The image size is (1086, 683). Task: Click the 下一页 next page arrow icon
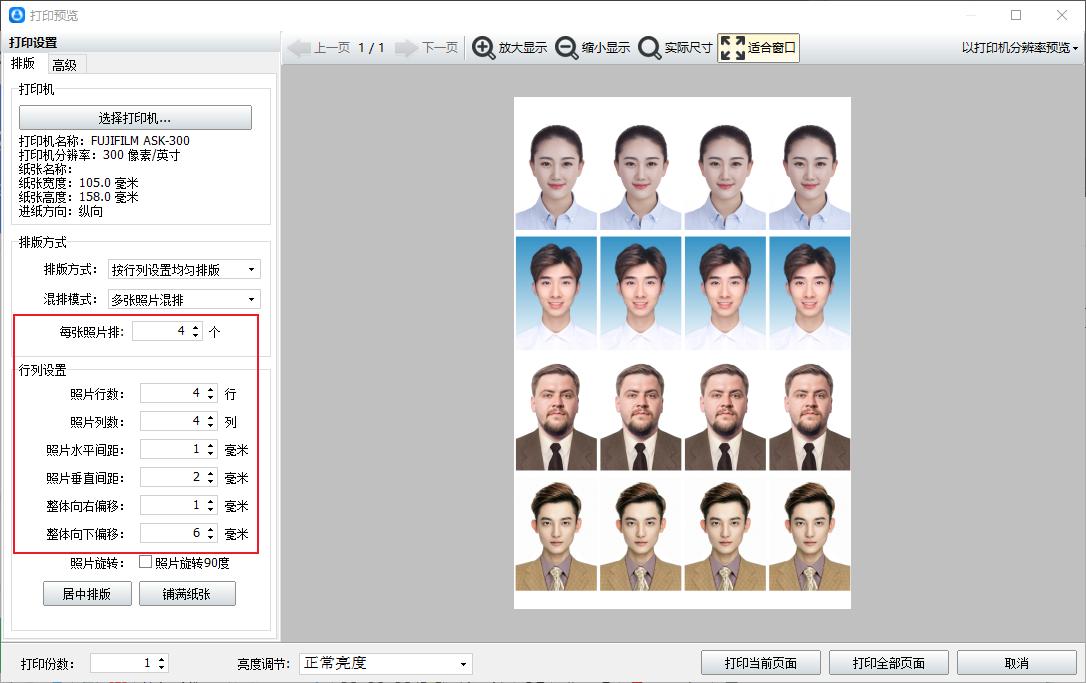408,46
